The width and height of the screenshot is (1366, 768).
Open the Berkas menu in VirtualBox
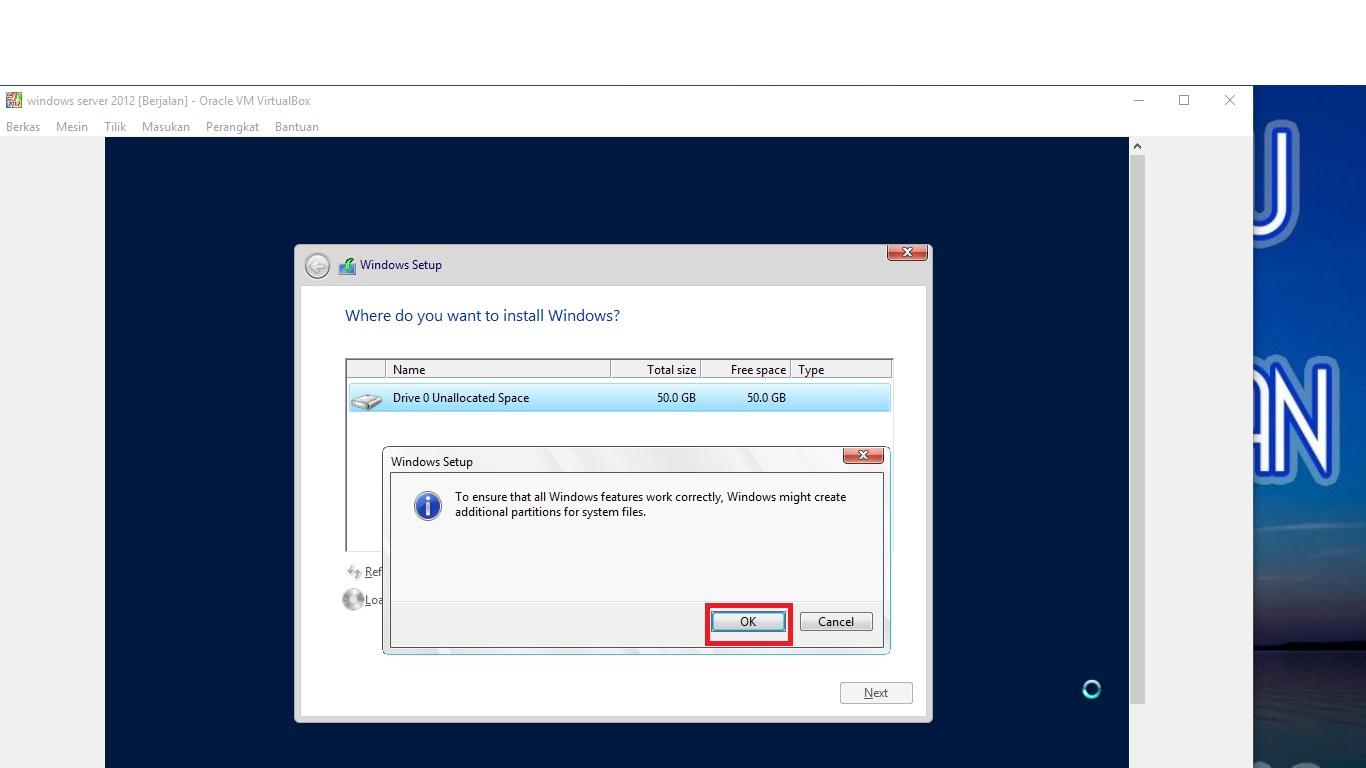pos(23,127)
